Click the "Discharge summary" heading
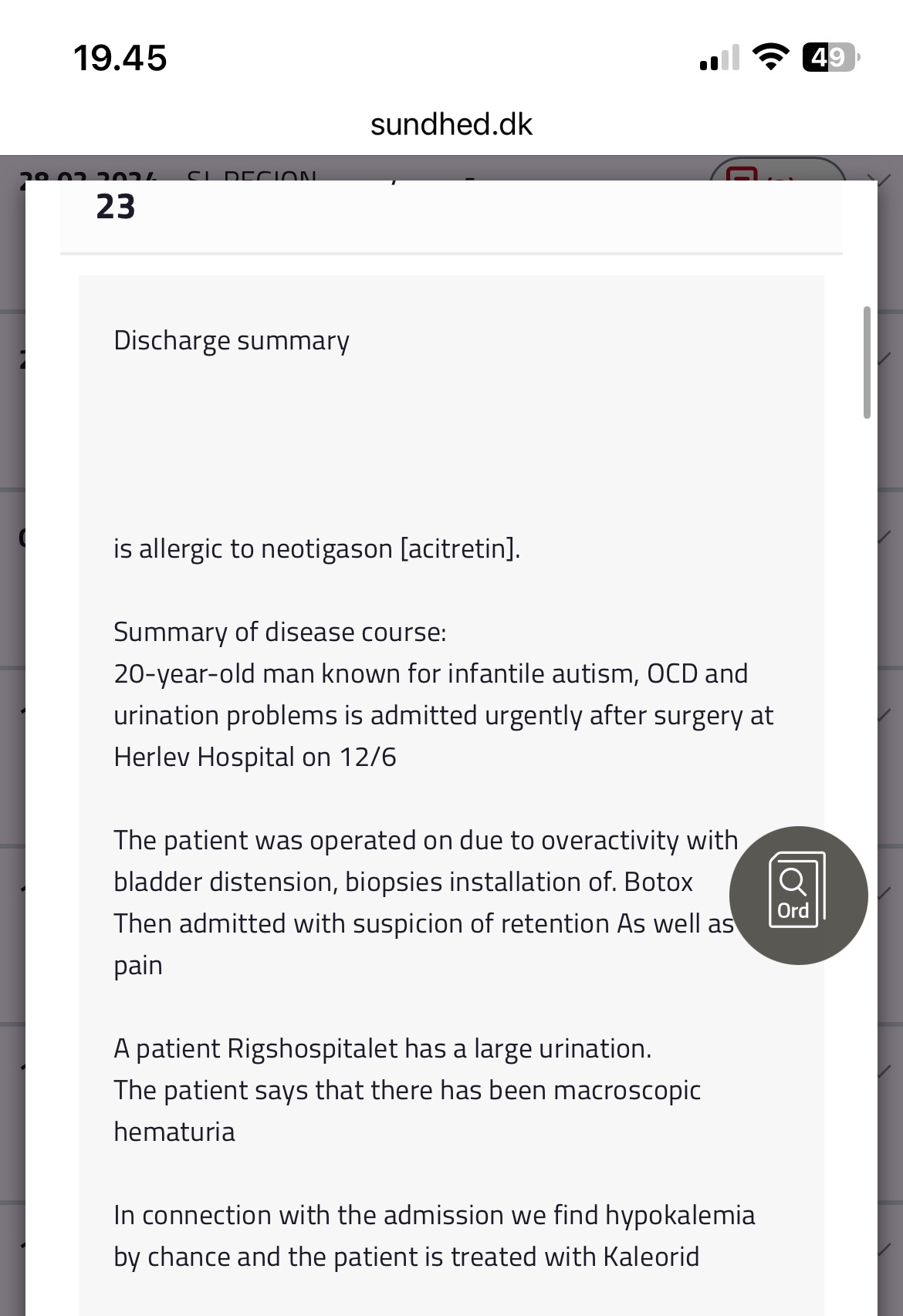903x1316 pixels. 232,340
